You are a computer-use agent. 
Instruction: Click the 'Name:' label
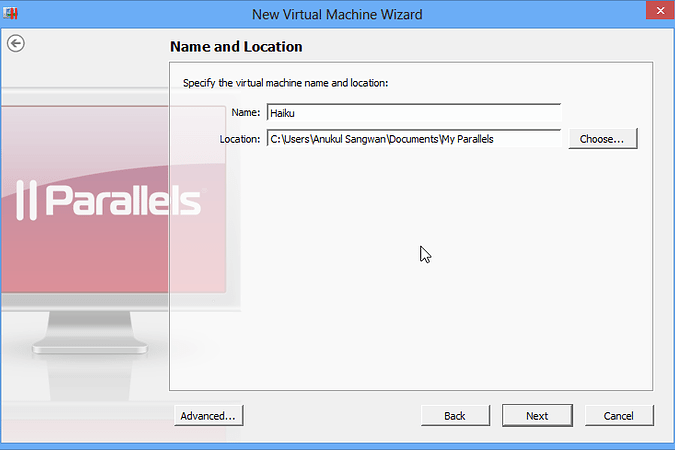pos(246,112)
